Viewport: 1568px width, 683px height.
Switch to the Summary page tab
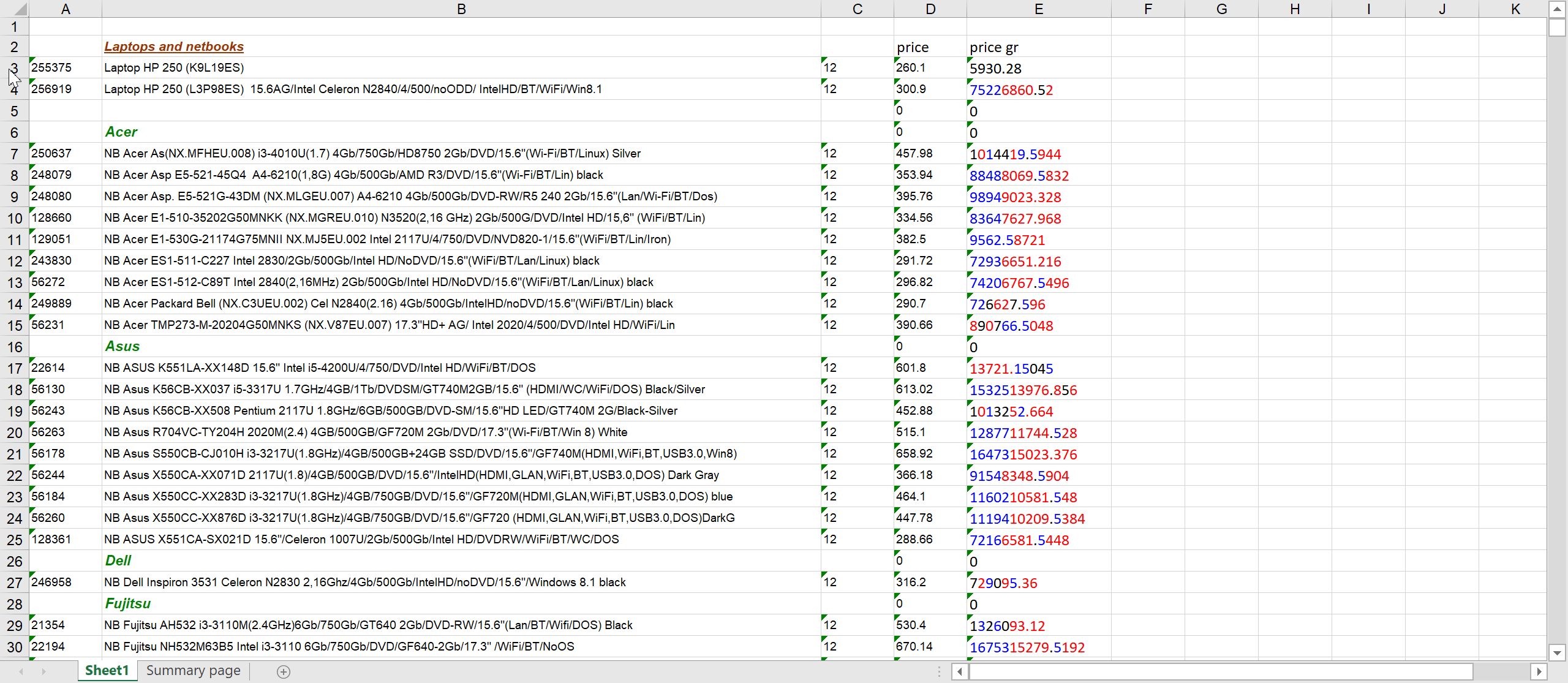(193, 671)
